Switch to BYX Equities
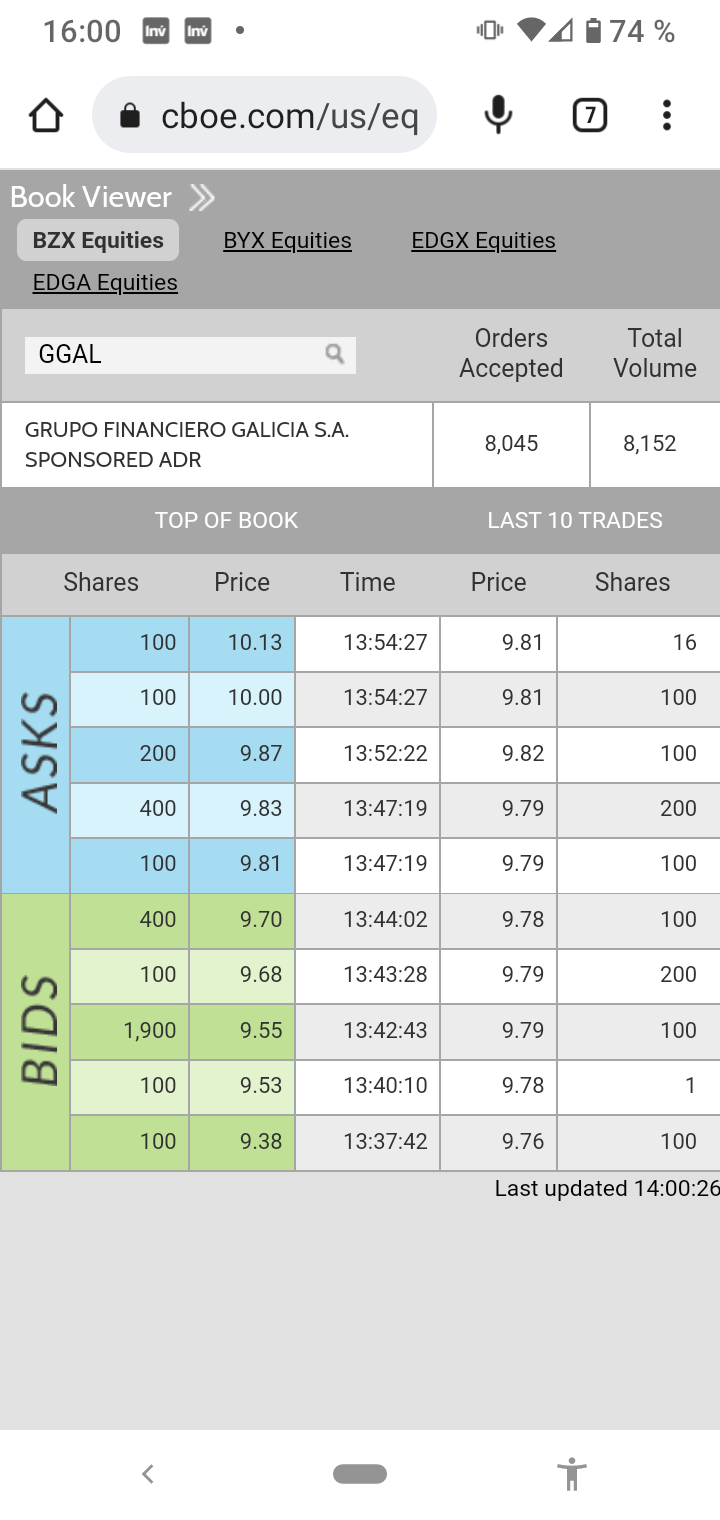720x1520 pixels. click(x=288, y=241)
